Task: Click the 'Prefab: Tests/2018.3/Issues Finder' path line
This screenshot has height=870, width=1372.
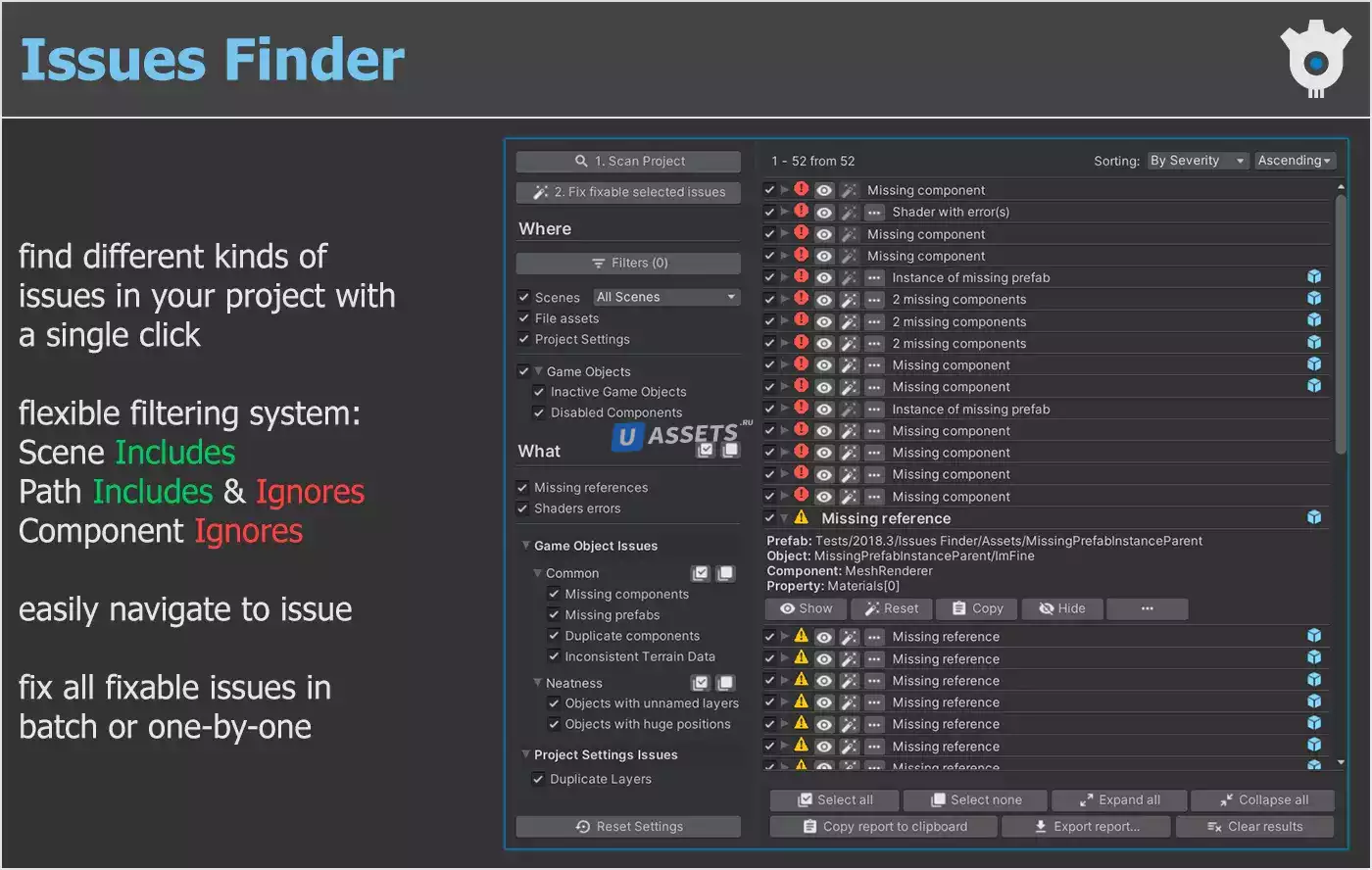Action: pos(984,541)
